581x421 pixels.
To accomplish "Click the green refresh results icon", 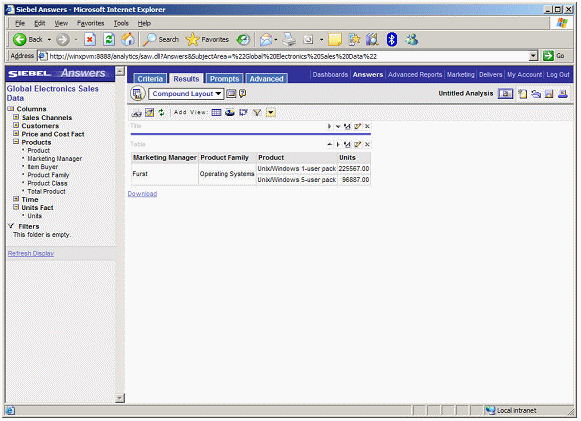I will click(161, 113).
